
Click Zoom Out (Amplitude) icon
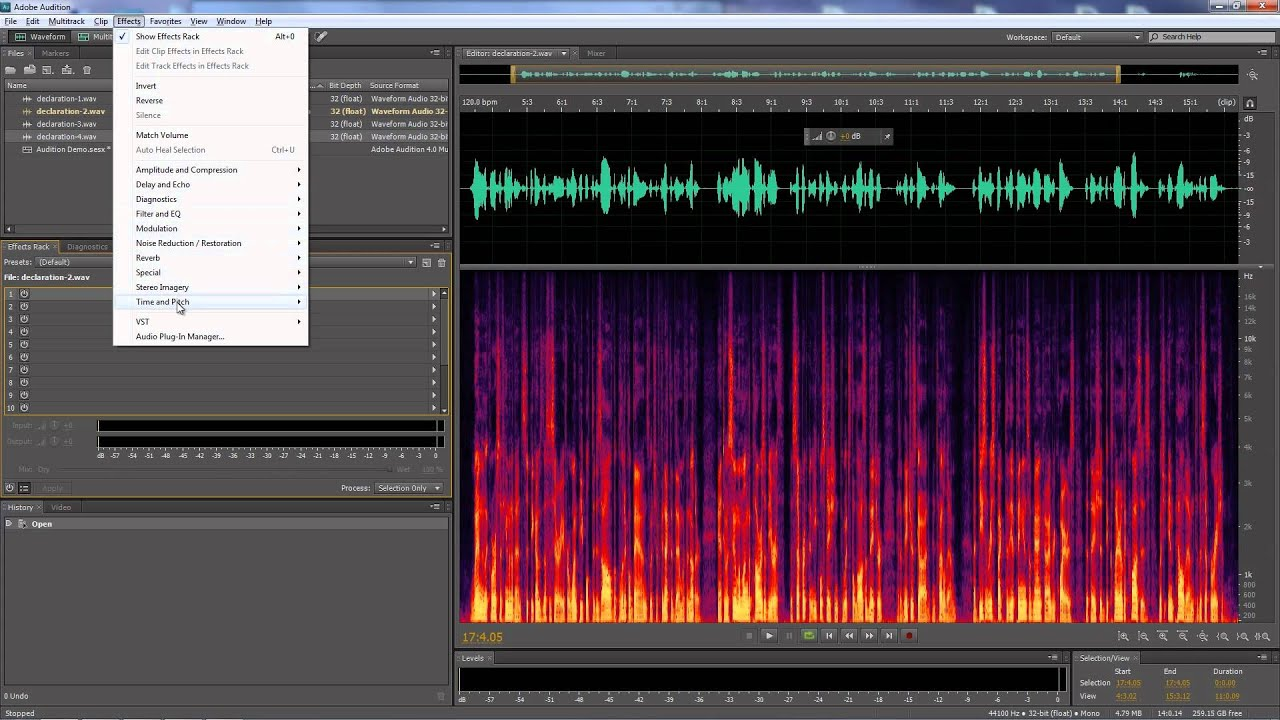(x=1143, y=636)
